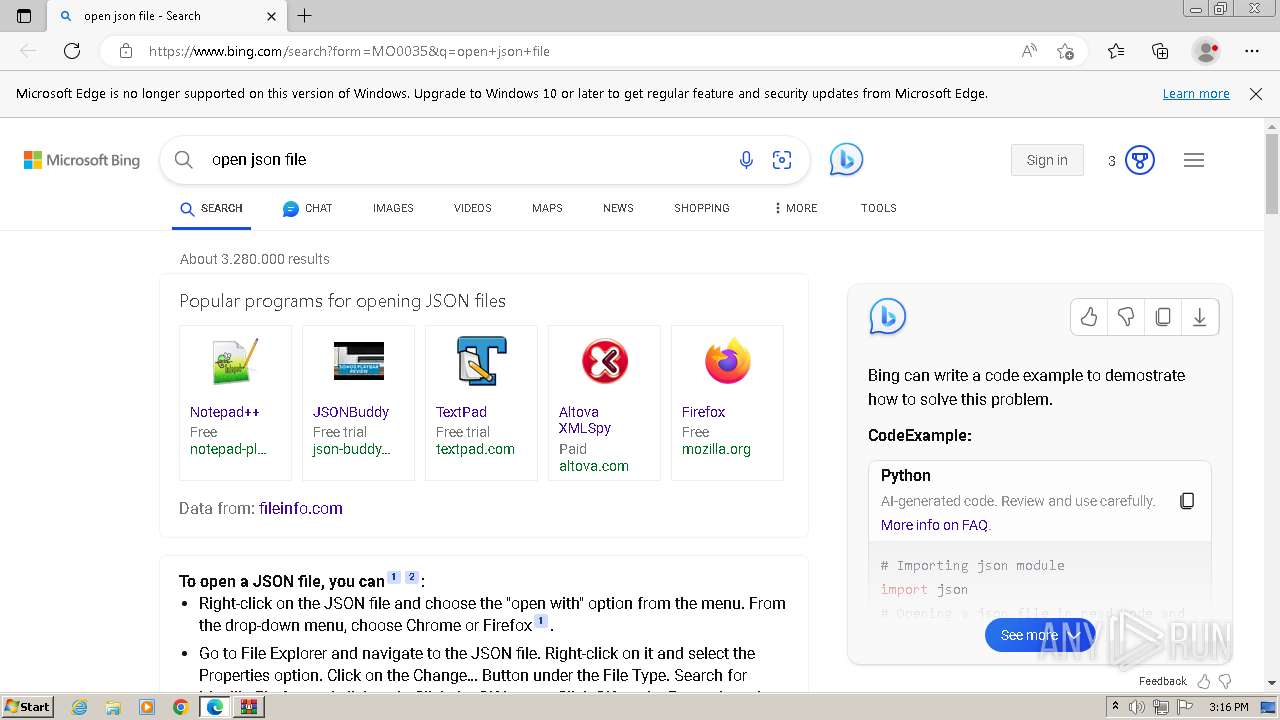Open citation reference 1 after 'you can'
This screenshot has height=720, width=1280.
click(x=394, y=577)
